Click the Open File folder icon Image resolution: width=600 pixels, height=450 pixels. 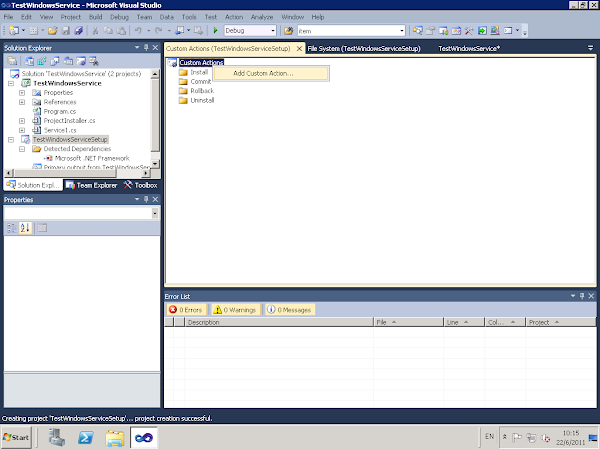[x=52, y=31]
